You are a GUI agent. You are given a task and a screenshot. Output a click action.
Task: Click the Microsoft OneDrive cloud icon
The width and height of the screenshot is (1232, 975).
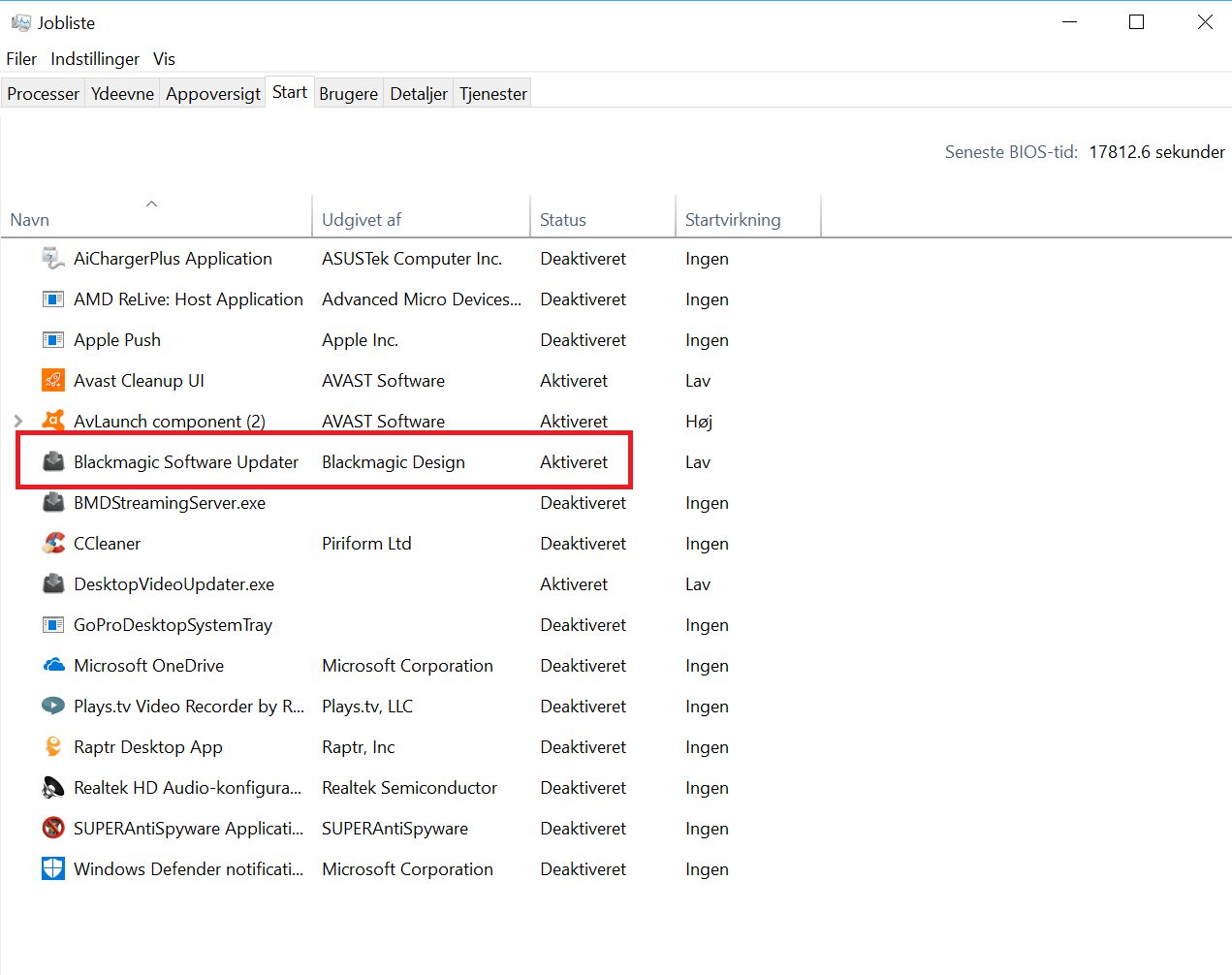53,666
